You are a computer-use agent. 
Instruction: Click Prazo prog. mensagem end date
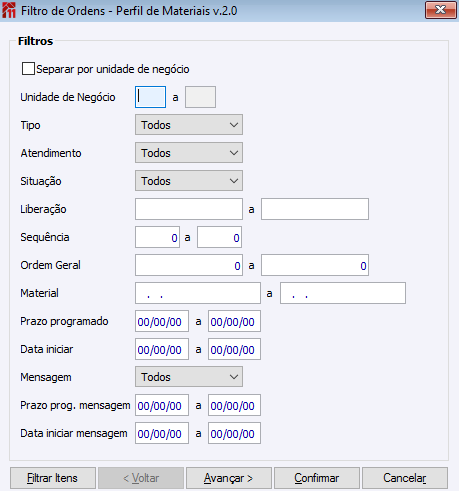coord(234,405)
